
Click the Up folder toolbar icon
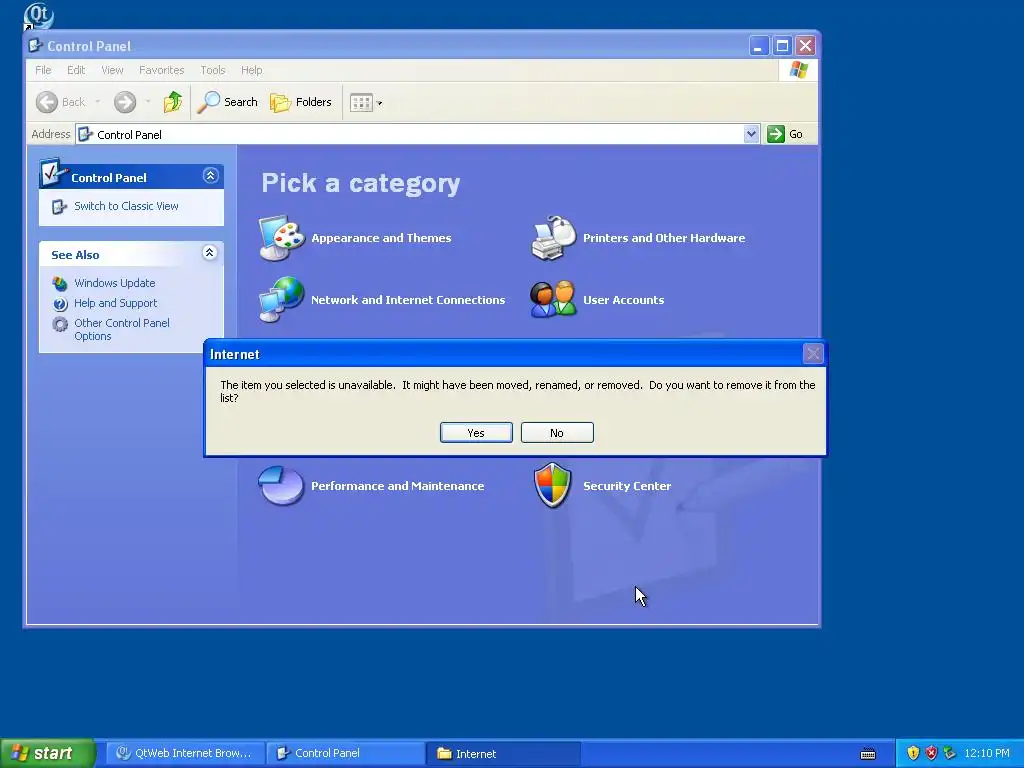coord(173,102)
